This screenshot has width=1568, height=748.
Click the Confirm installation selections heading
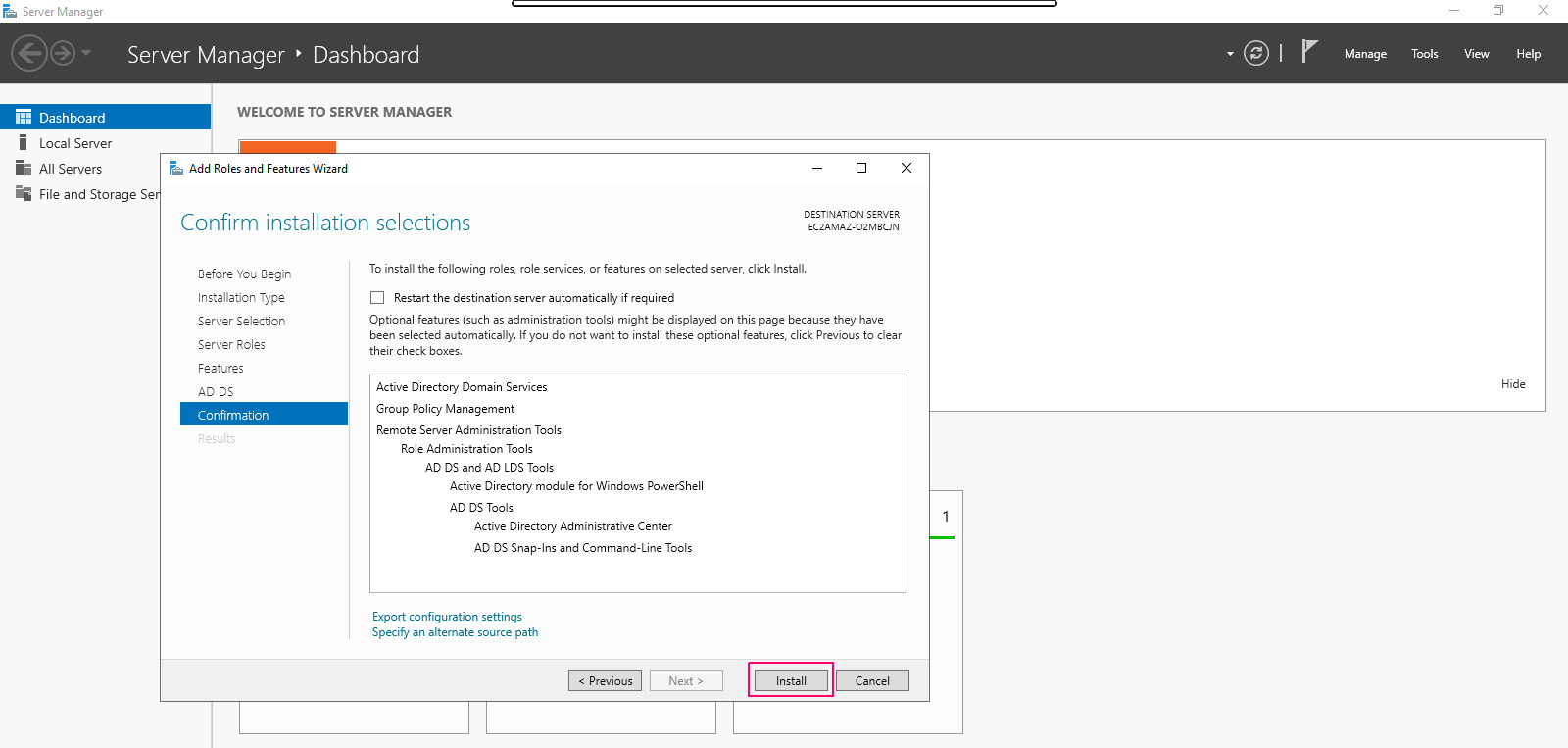325,223
